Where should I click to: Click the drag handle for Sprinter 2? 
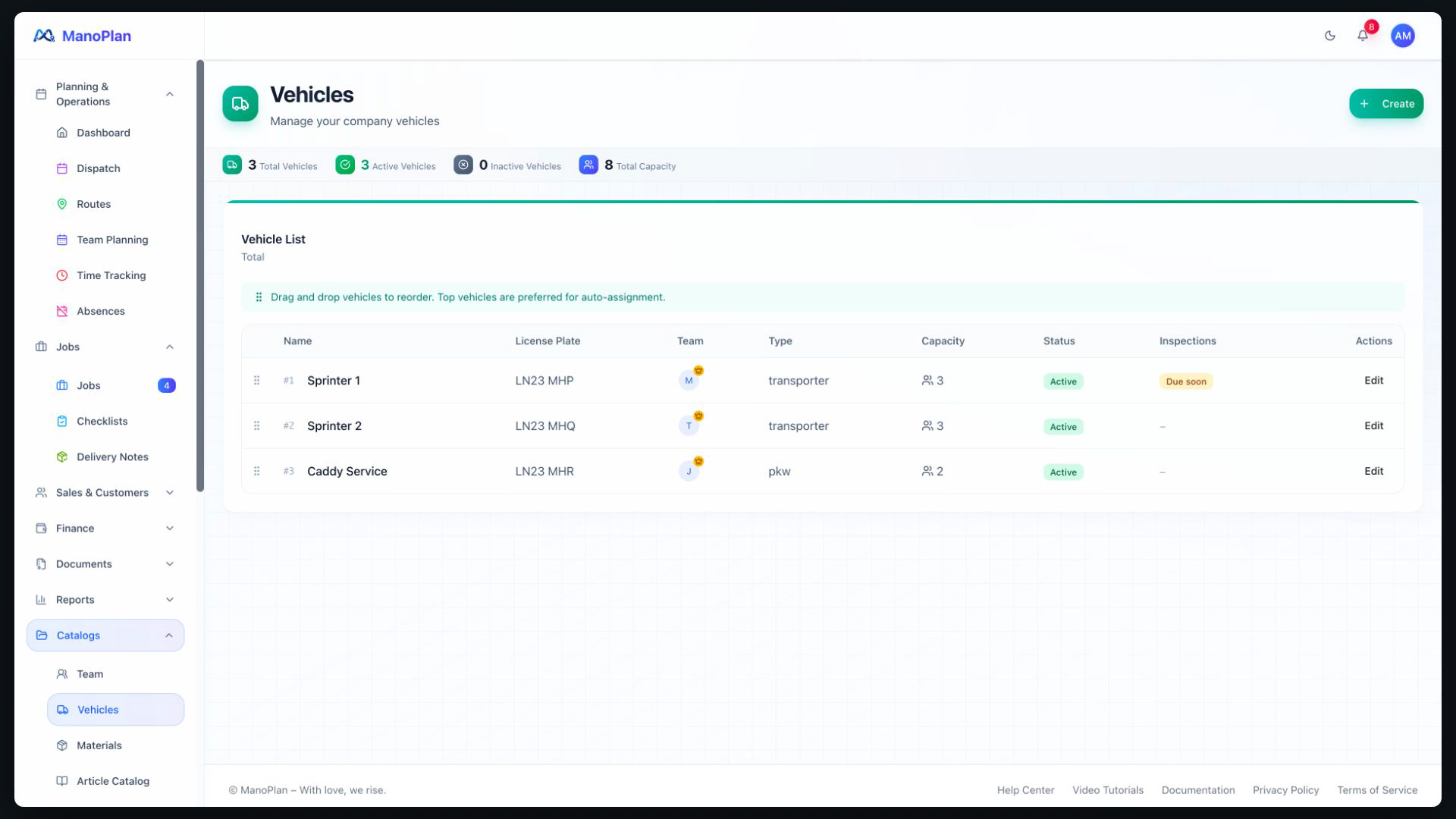pyautogui.click(x=256, y=426)
